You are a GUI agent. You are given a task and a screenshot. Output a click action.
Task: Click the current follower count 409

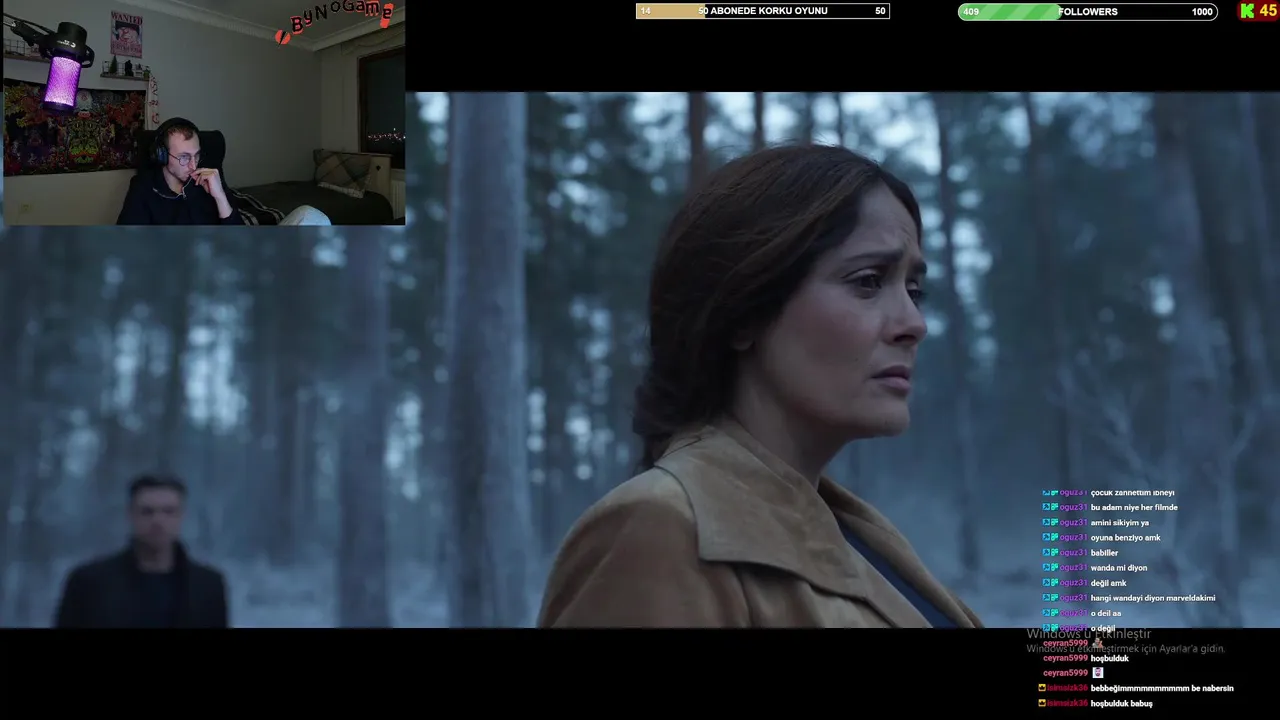click(971, 12)
